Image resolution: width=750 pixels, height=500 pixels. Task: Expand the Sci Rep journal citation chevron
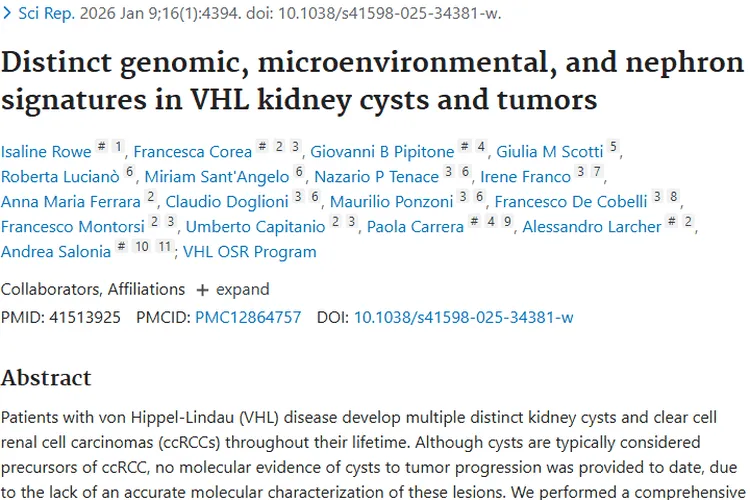[x=9, y=14]
